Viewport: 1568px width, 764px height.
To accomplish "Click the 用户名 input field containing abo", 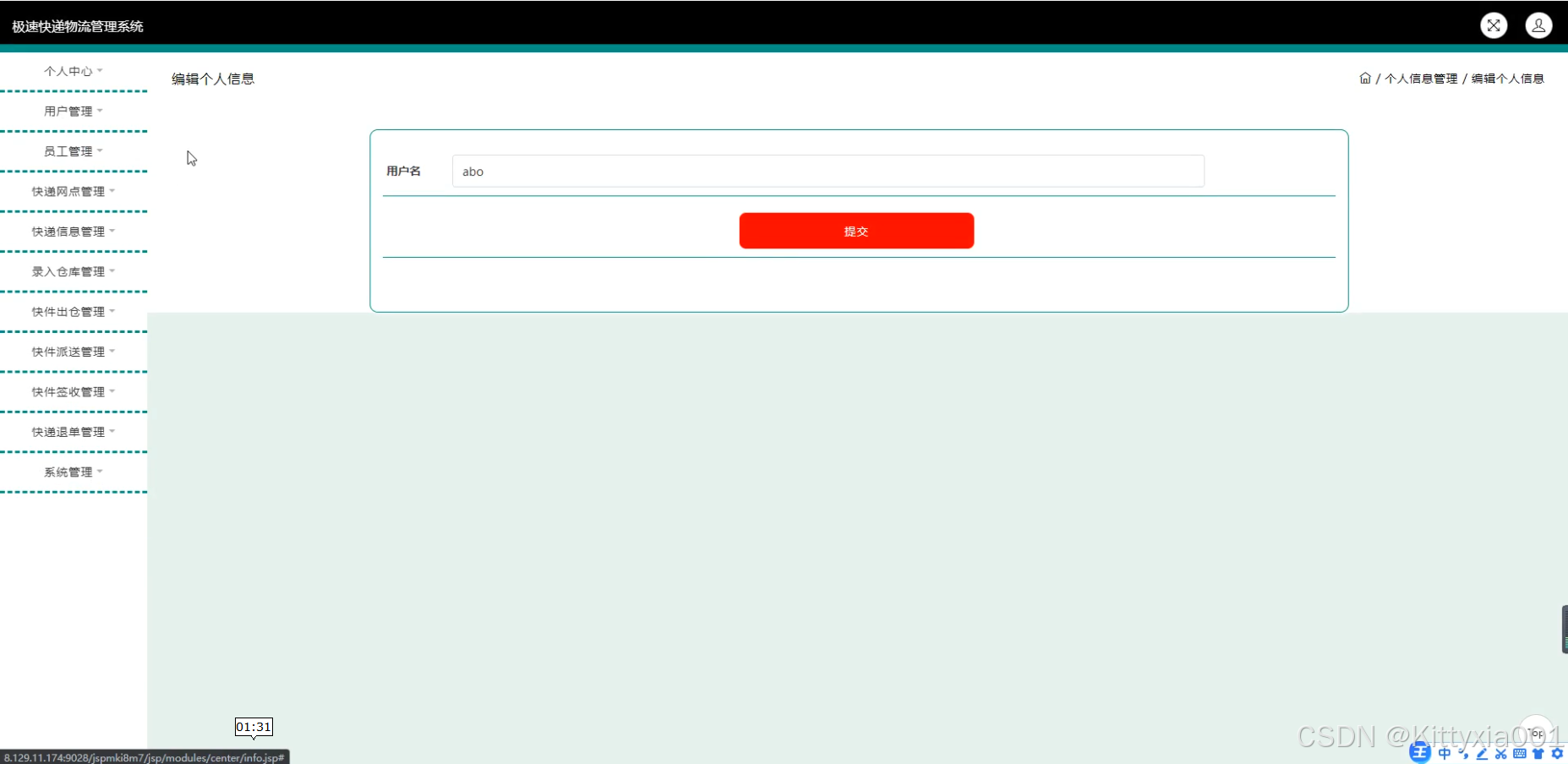I will coord(828,172).
